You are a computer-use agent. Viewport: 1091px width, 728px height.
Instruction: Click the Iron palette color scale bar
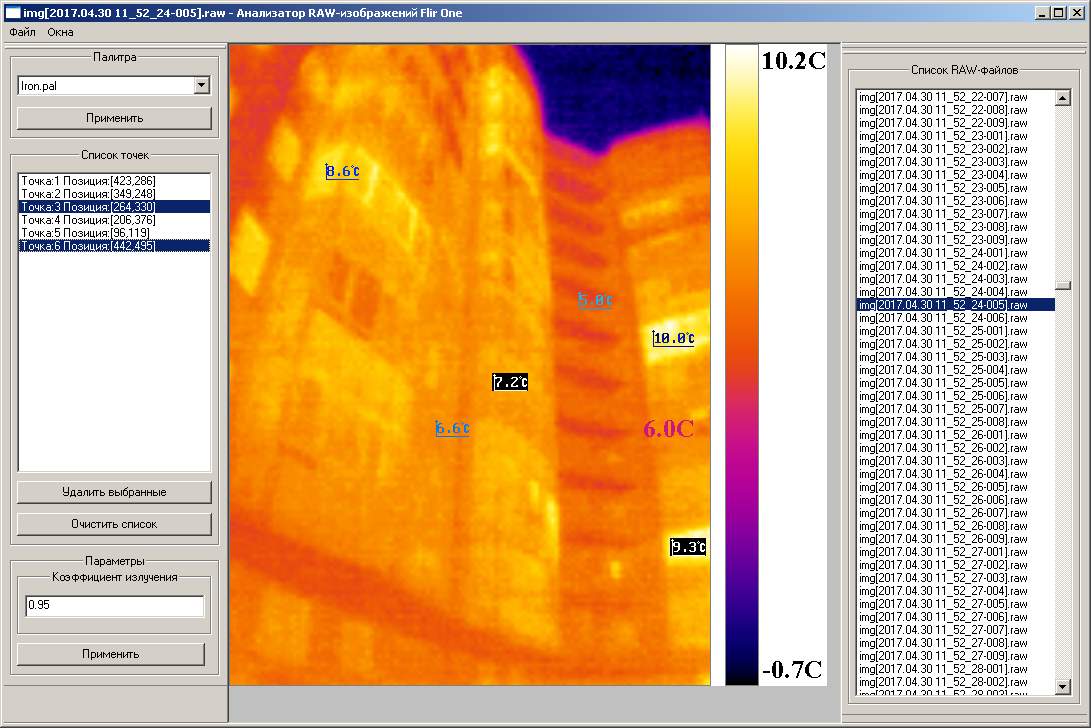click(741, 365)
